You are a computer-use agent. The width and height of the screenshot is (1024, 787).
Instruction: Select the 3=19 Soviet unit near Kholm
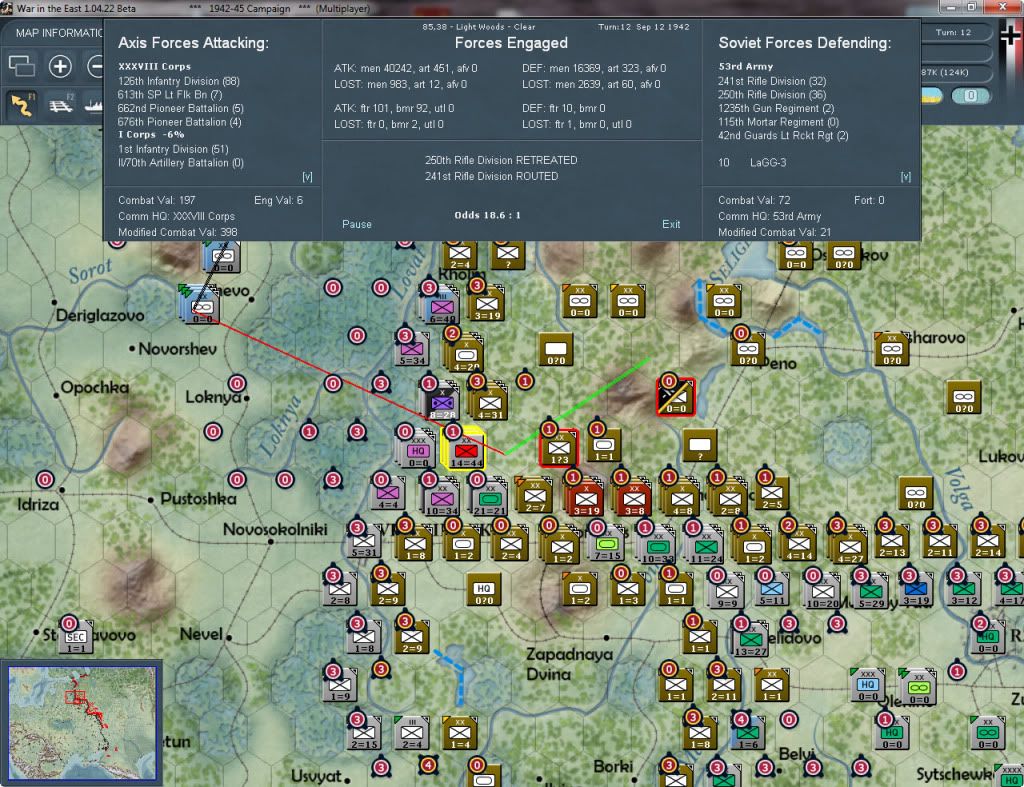(487, 302)
